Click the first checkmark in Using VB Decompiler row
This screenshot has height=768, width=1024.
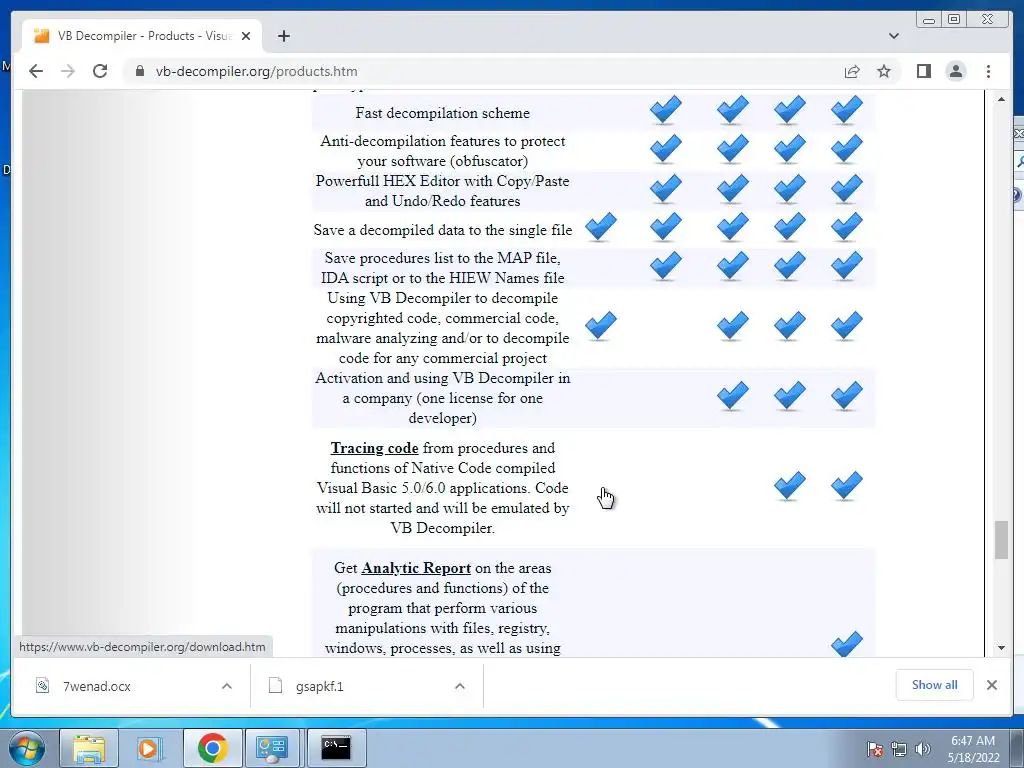601,325
